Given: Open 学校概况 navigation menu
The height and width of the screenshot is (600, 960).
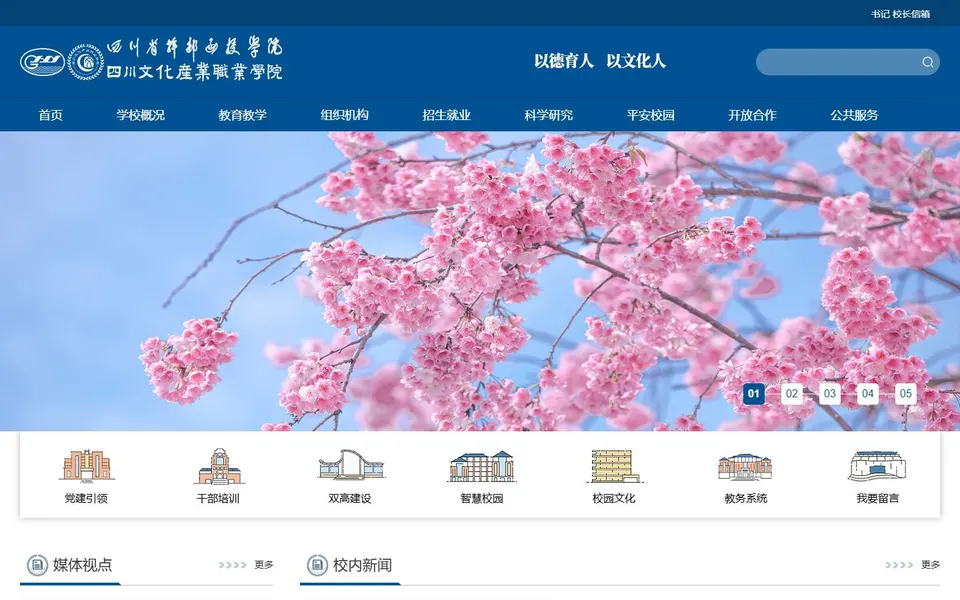Looking at the screenshot, I should click(x=140, y=115).
